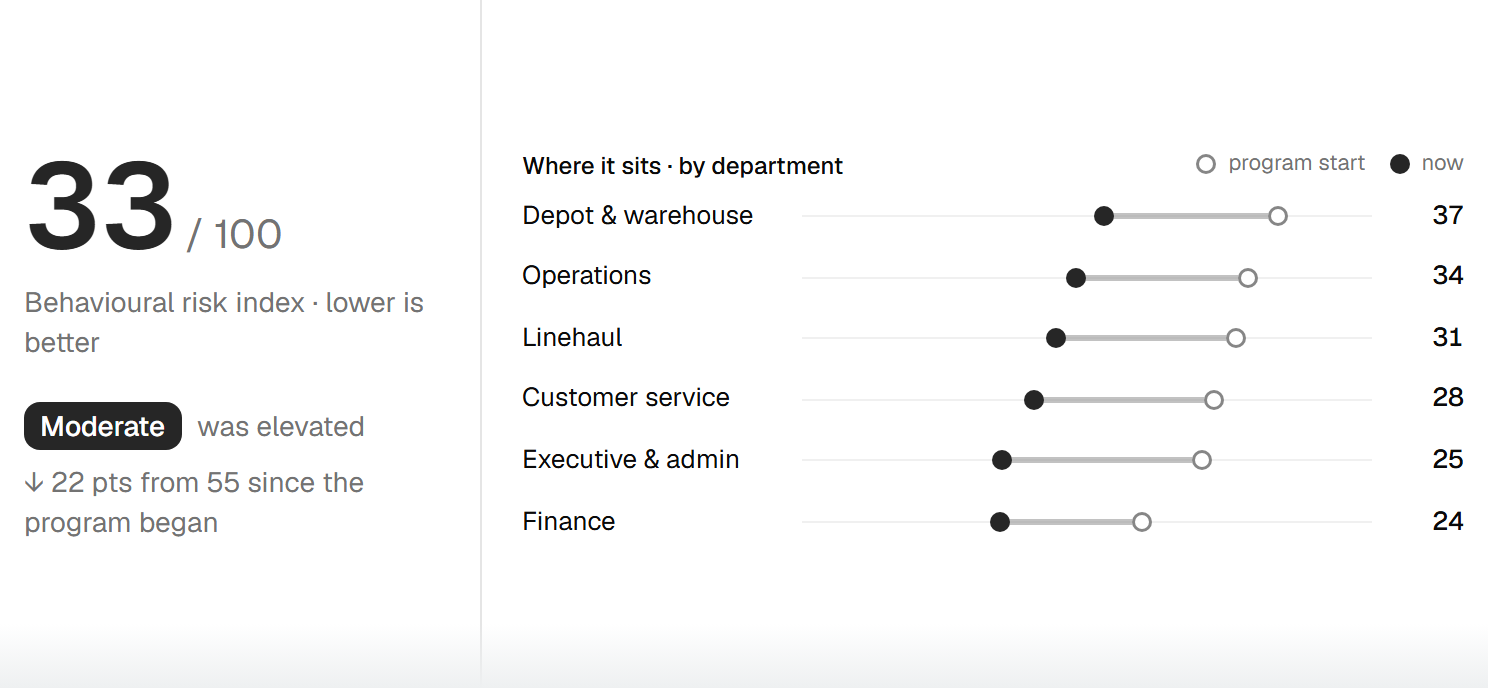Click the down arrow beside 22 pts
The image size is (1488, 688).
tap(34, 482)
